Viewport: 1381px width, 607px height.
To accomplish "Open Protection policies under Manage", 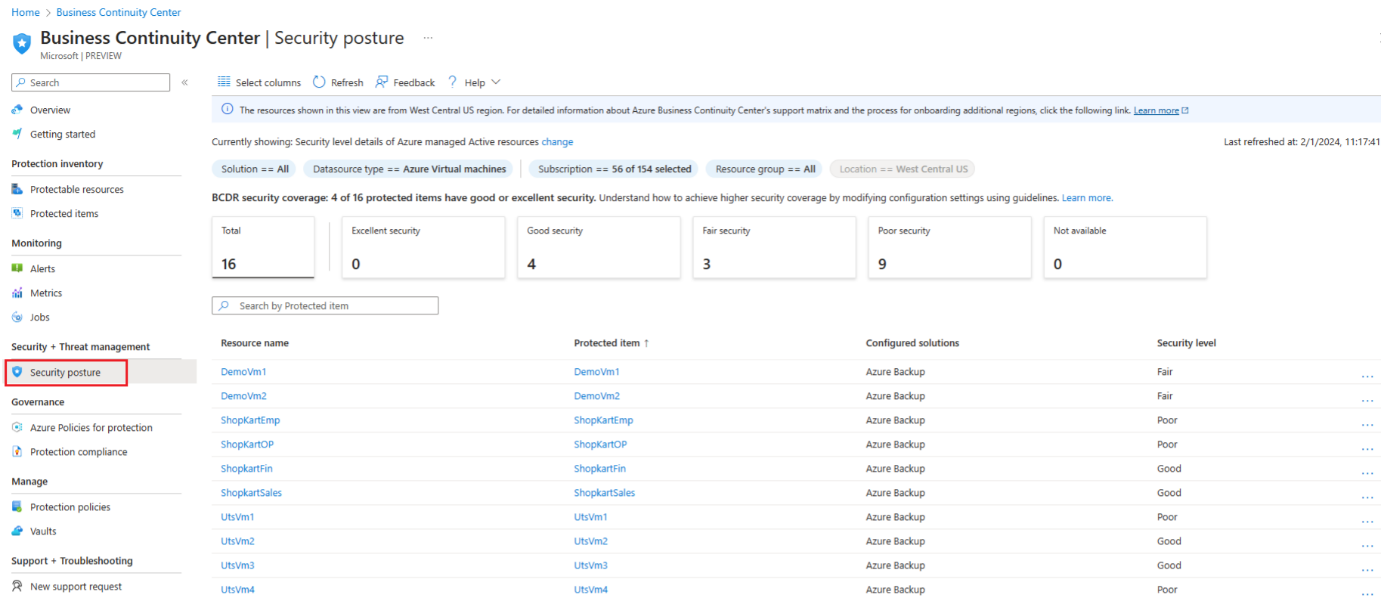I will pyautogui.click(x=18, y=506).
